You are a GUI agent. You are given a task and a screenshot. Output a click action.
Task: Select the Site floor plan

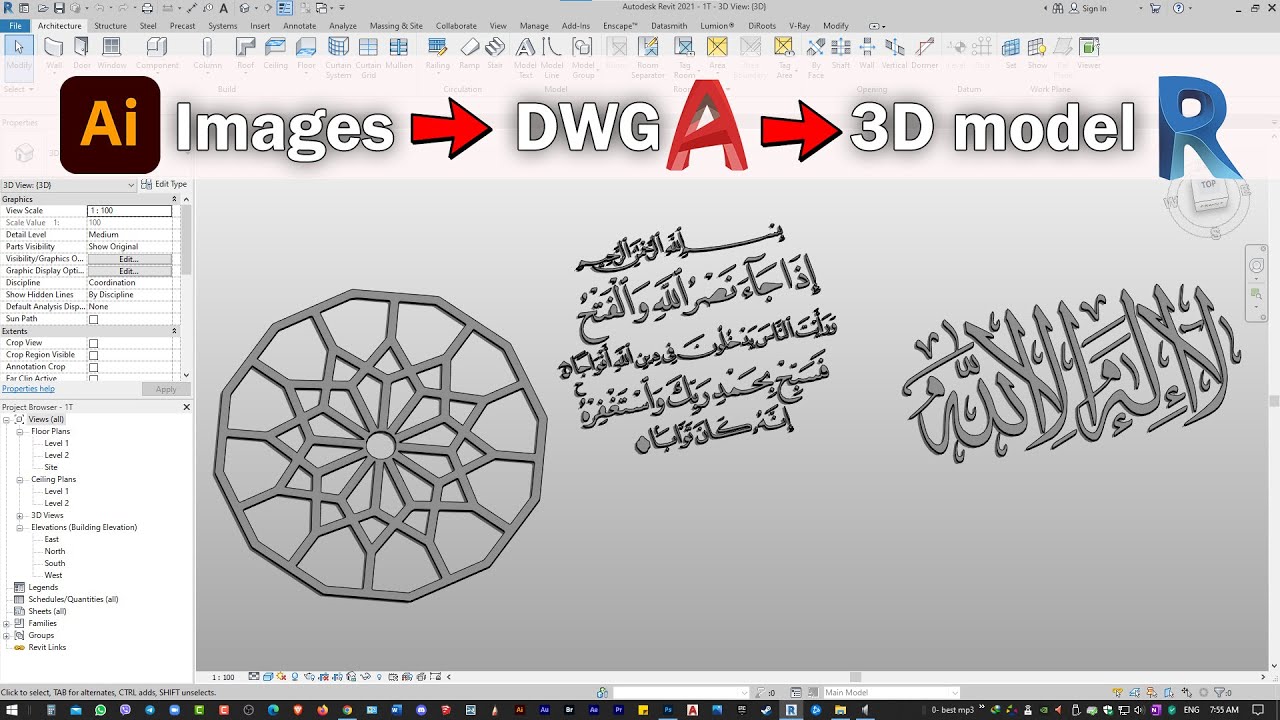(x=51, y=467)
